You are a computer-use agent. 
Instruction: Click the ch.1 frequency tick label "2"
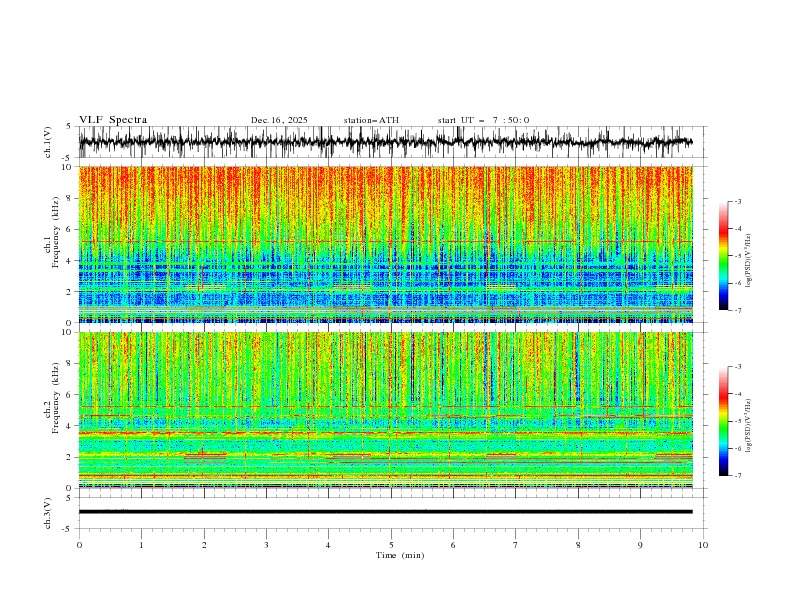(70, 292)
